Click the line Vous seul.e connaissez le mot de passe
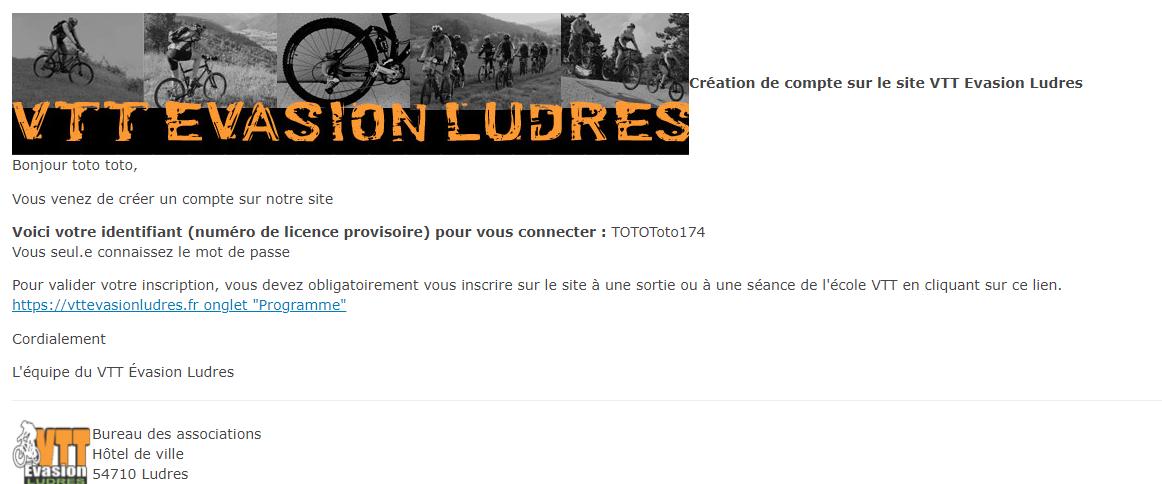 151,252
